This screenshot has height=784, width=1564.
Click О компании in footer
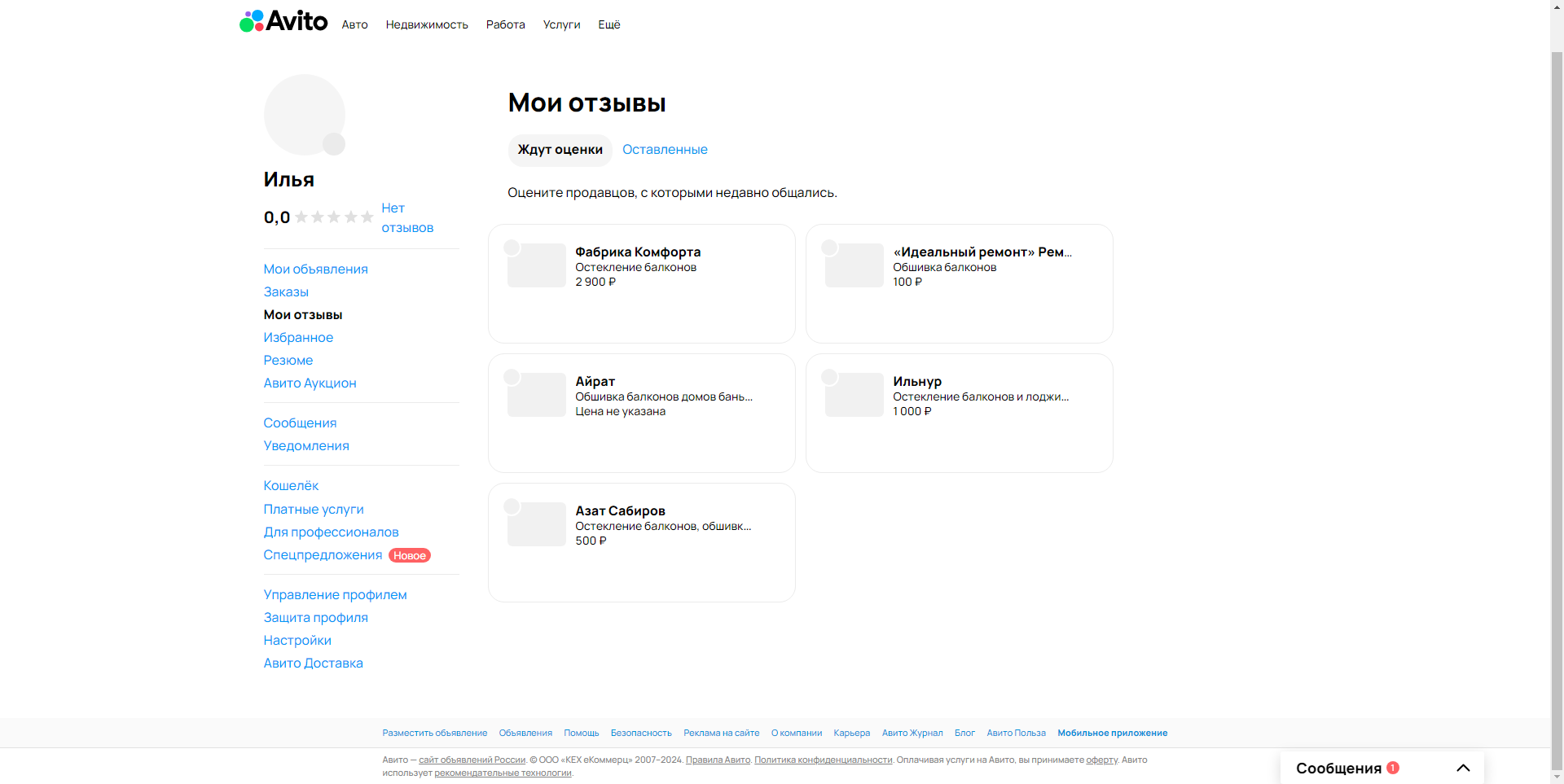[797, 733]
